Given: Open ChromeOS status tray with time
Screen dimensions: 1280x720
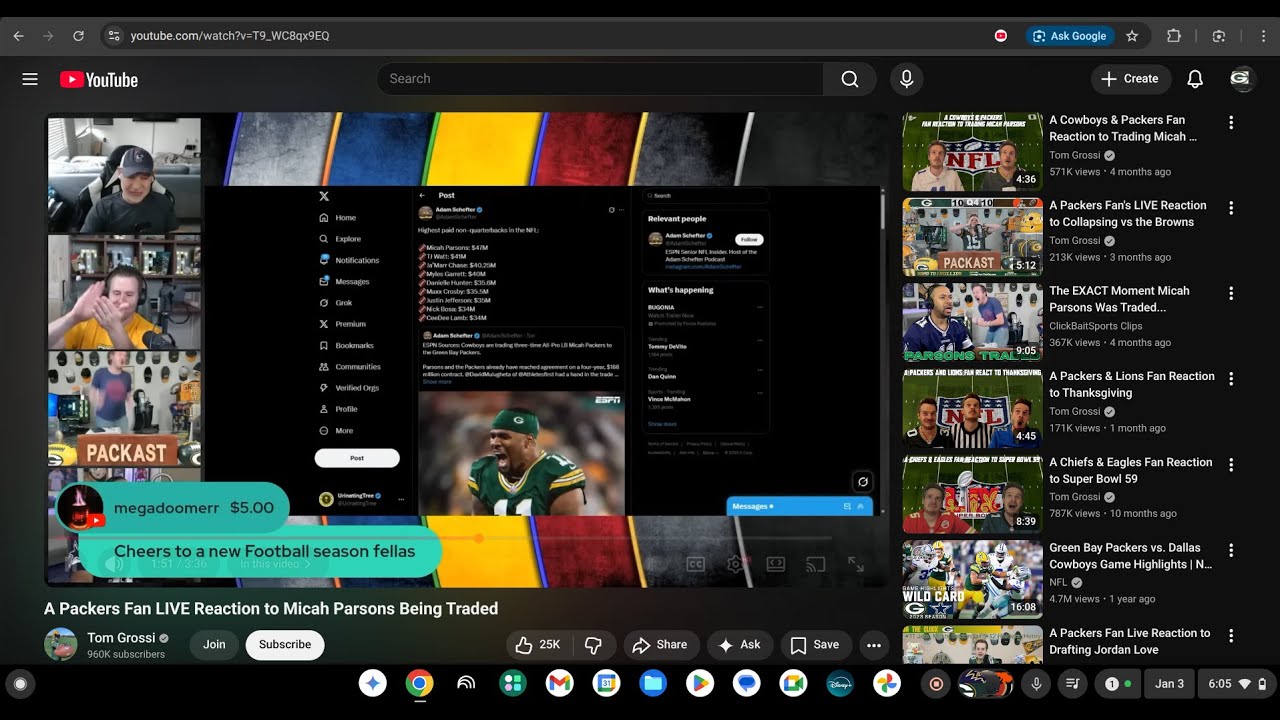Looking at the screenshot, I should tap(1238, 684).
